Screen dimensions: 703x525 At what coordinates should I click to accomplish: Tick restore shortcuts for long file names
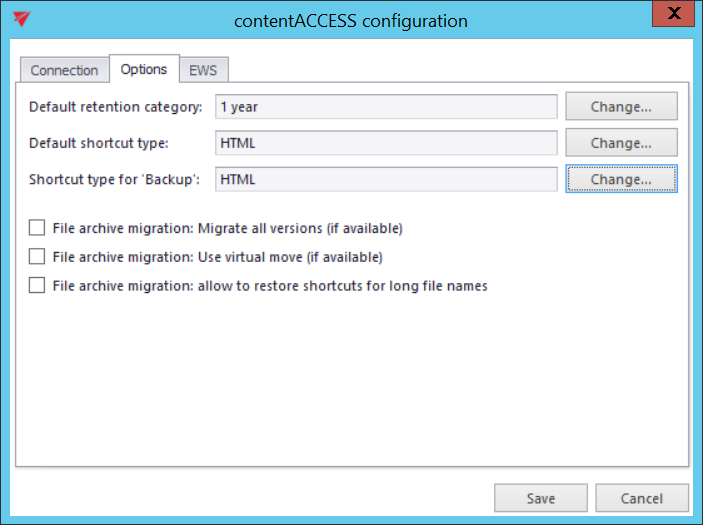tap(37, 285)
